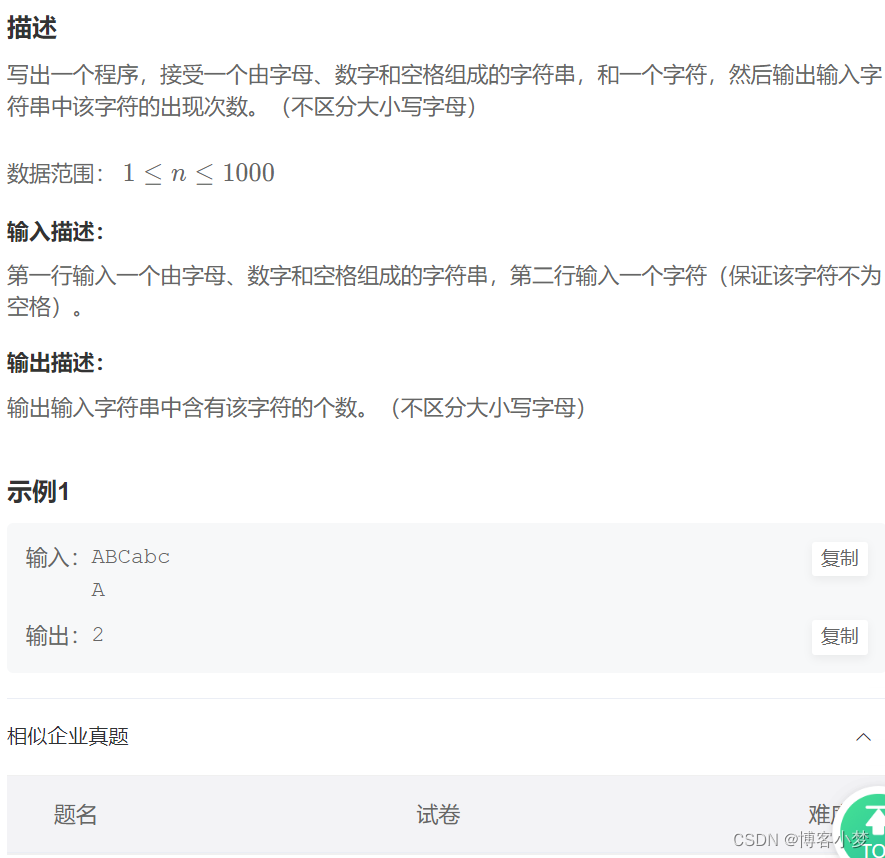The height and width of the screenshot is (858, 885).
Task: Select the data range formula 1≤n≤1000
Action: [196, 172]
